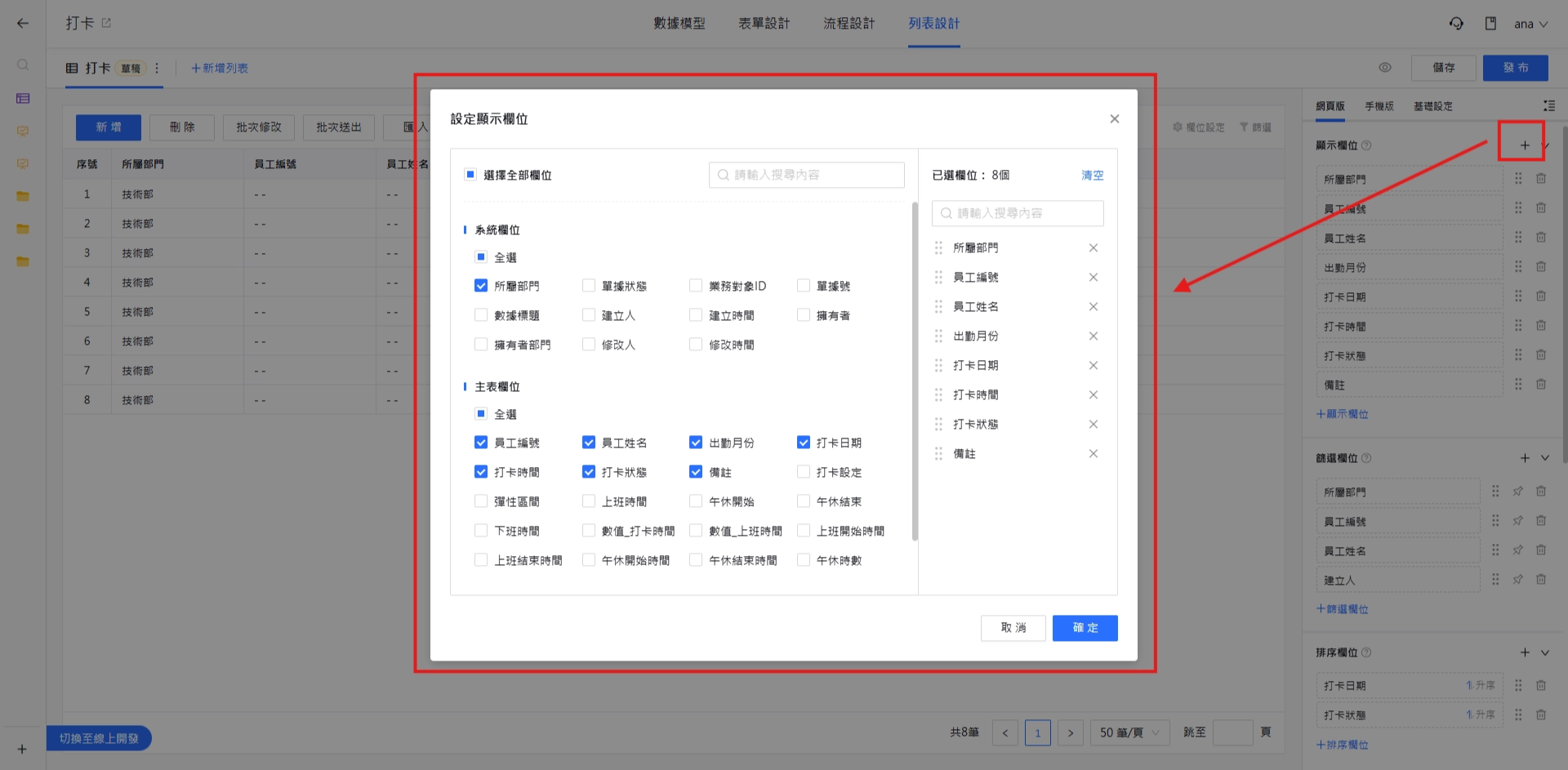The image size is (1568, 770).
Task: Add new 篩選欄位 with plus icon
Action: pos(1525,458)
